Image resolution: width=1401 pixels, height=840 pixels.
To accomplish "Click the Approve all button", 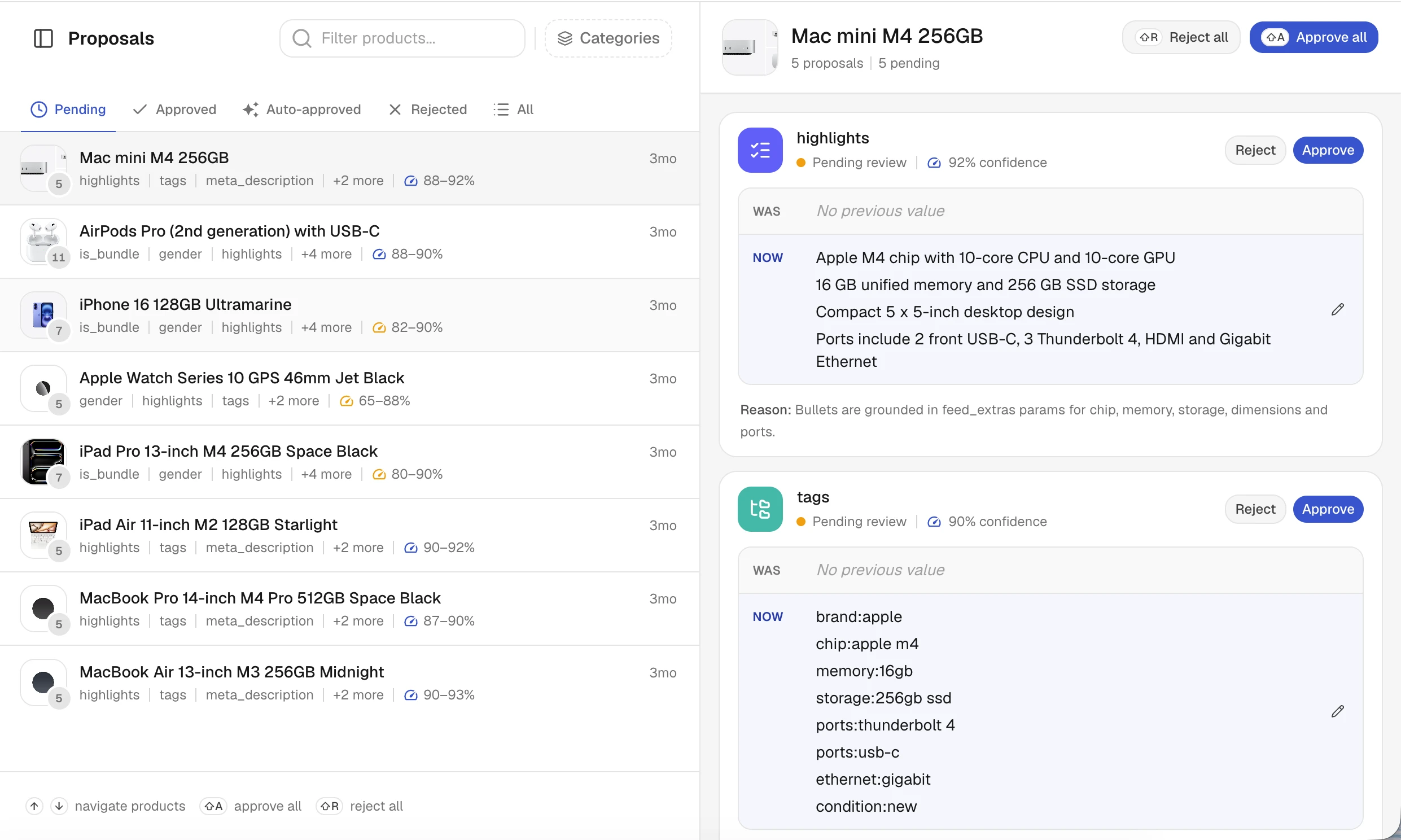I will pyautogui.click(x=1314, y=37).
